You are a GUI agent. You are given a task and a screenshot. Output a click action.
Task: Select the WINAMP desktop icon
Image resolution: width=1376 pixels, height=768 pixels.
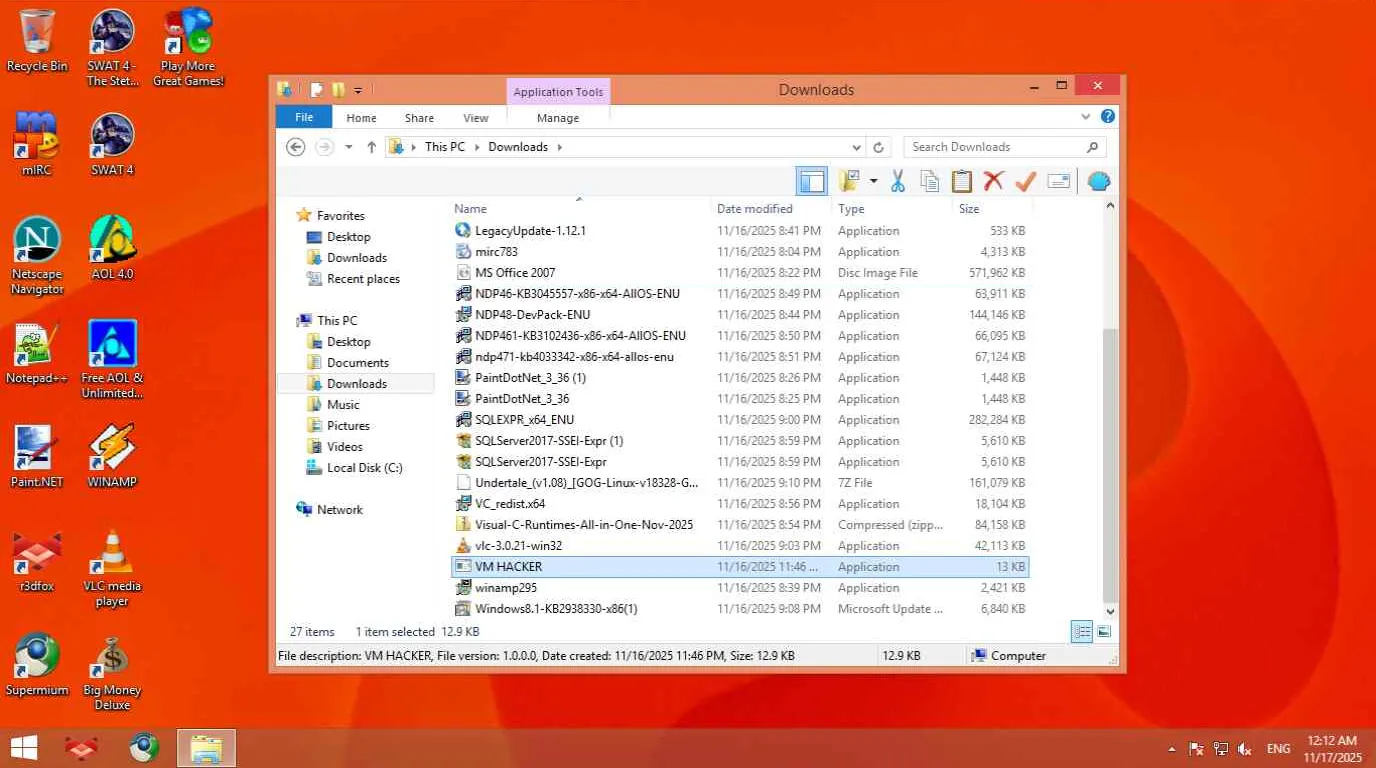[112, 457]
